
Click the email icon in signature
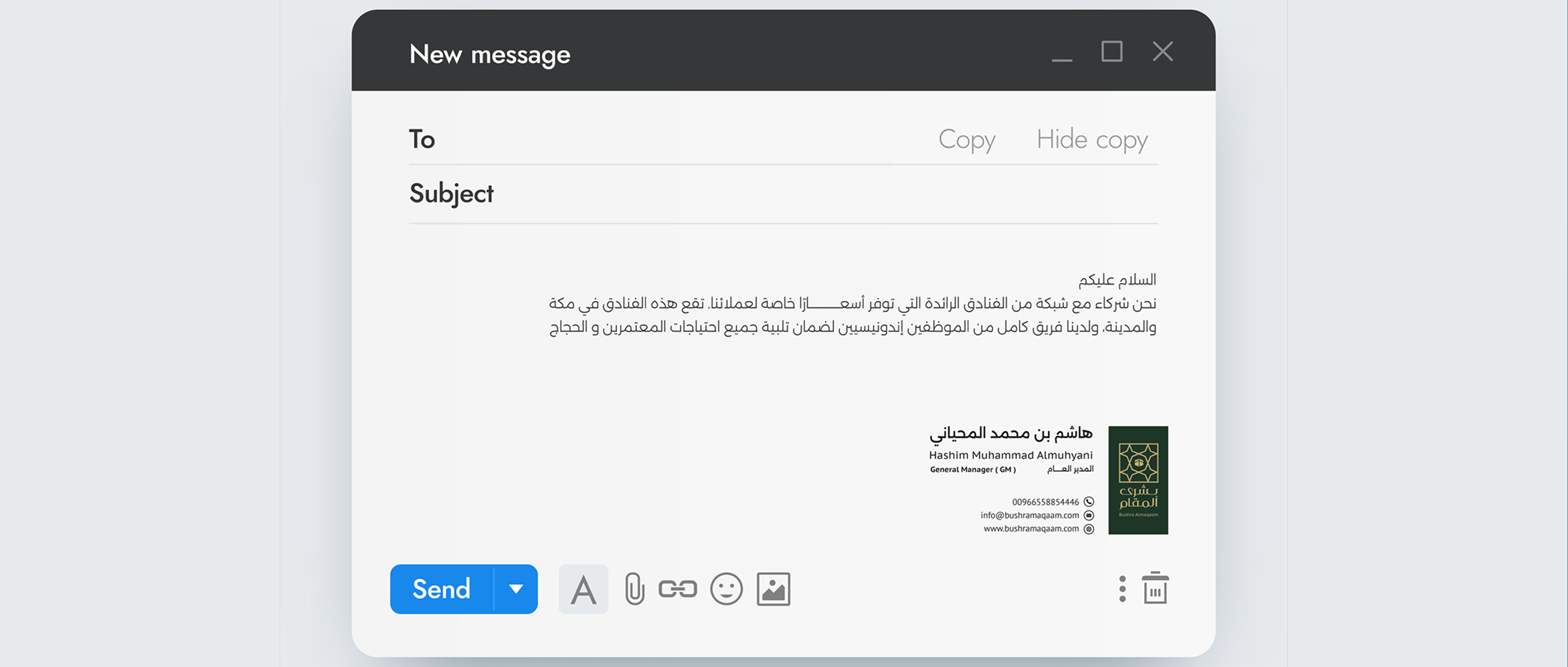(x=1089, y=515)
